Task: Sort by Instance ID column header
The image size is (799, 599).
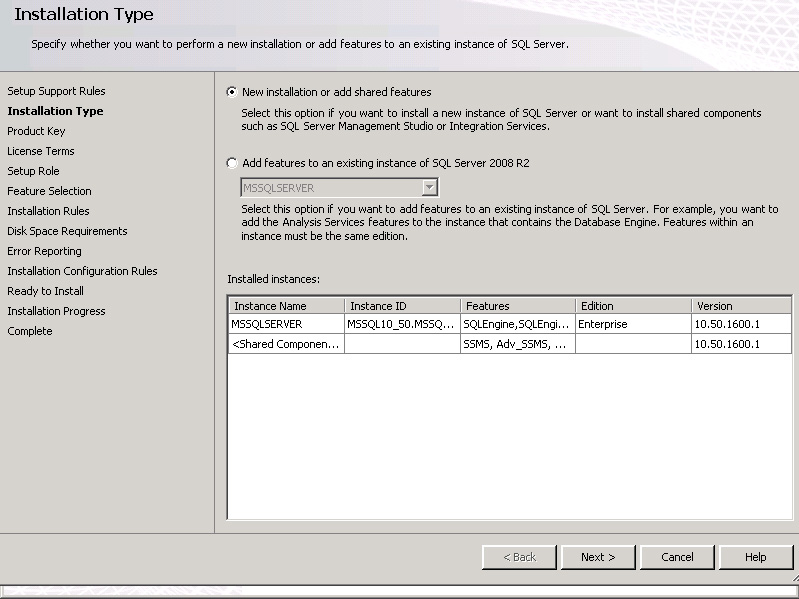Action: coord(403,306)
